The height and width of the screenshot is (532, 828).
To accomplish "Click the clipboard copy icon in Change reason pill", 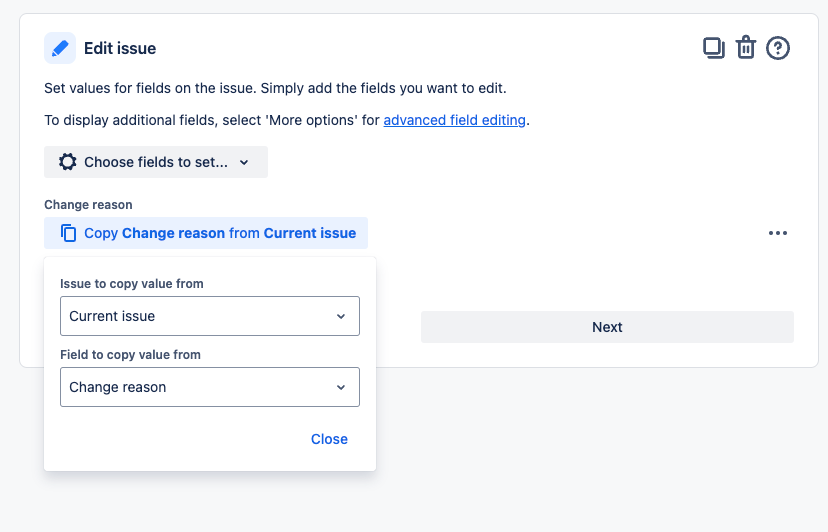I will (x=68, y=233).
